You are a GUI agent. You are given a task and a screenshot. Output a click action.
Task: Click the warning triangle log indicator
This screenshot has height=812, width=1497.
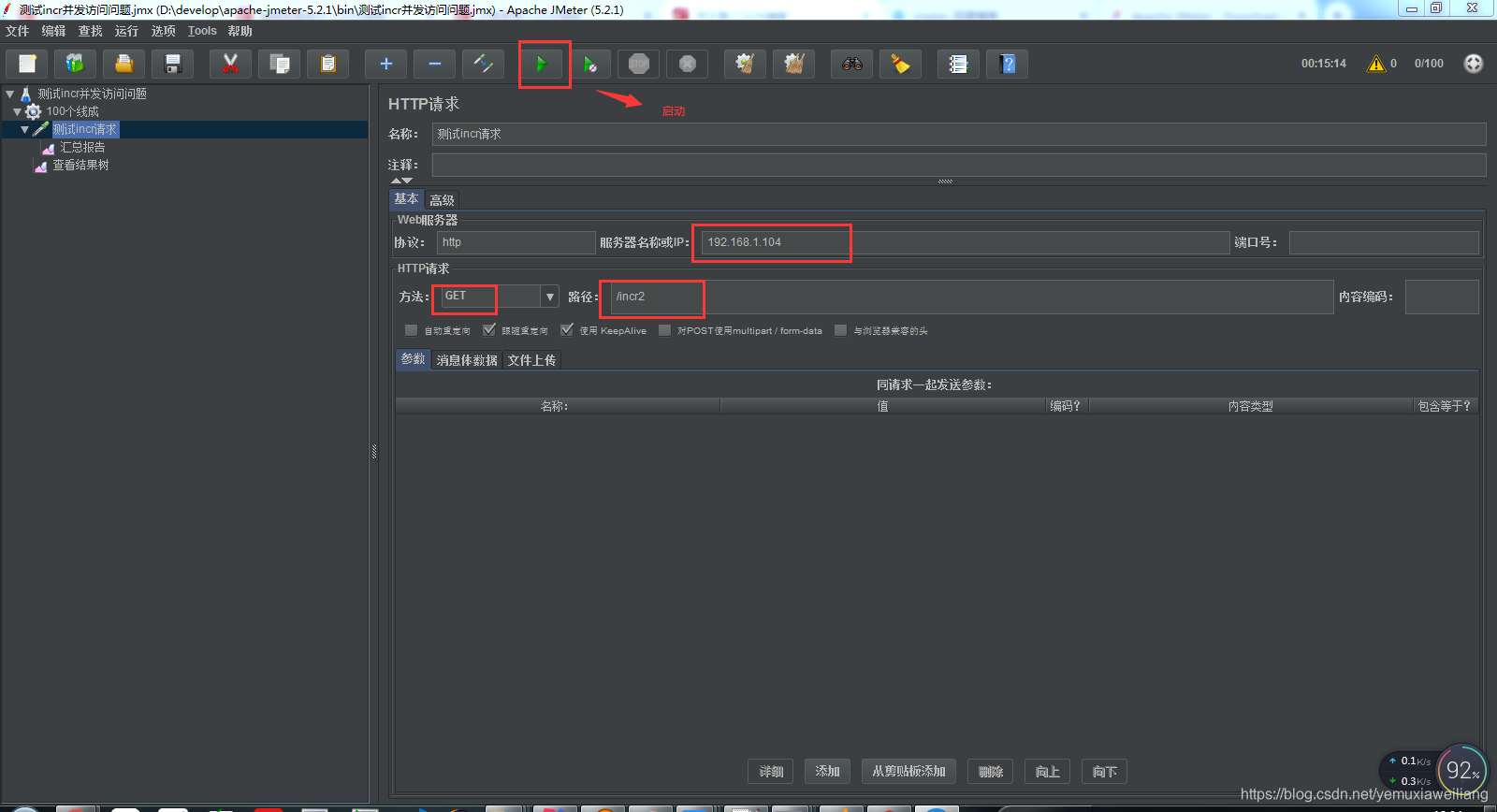1375,64
